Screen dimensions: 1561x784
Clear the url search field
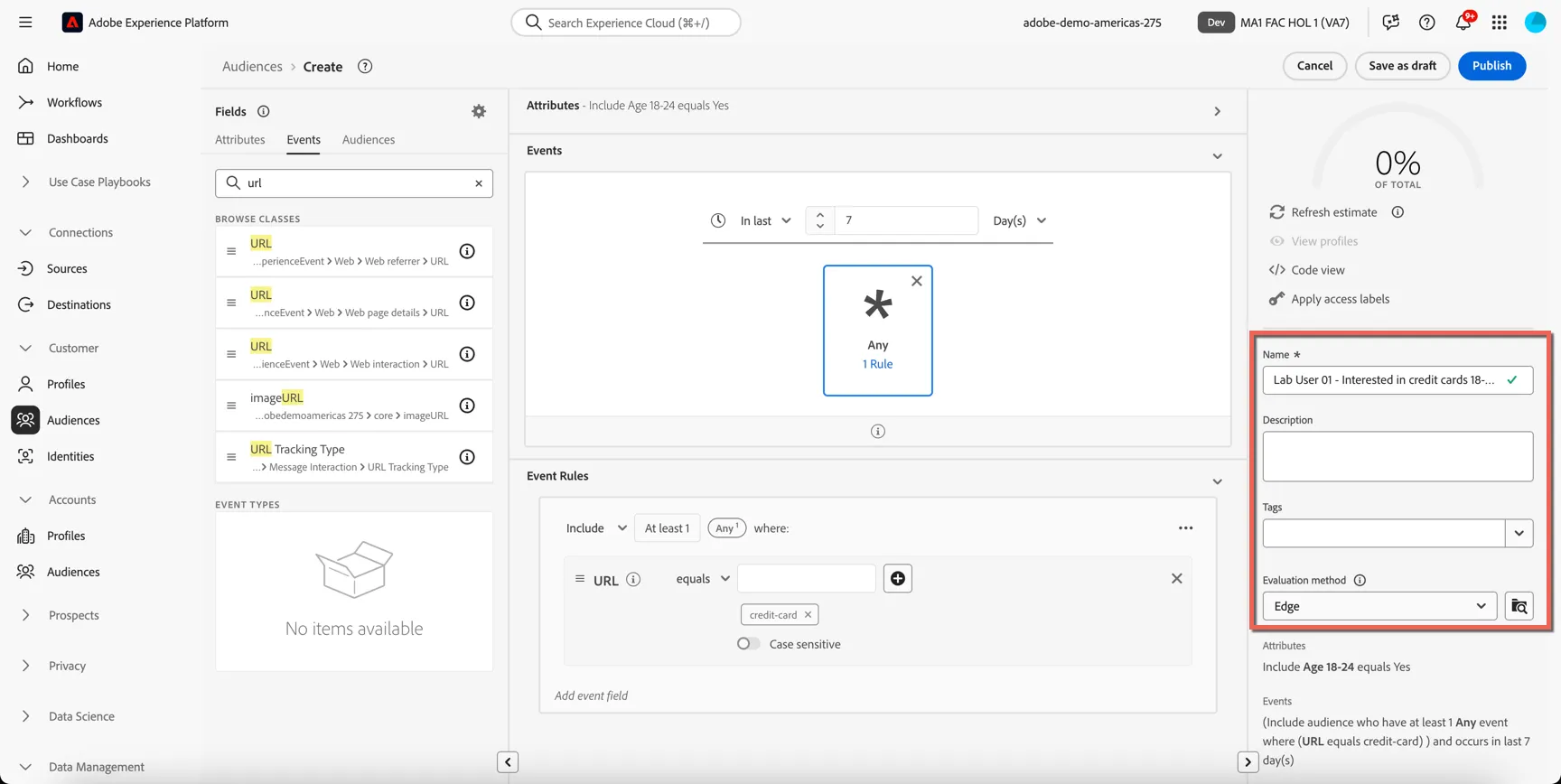point(479,183)
